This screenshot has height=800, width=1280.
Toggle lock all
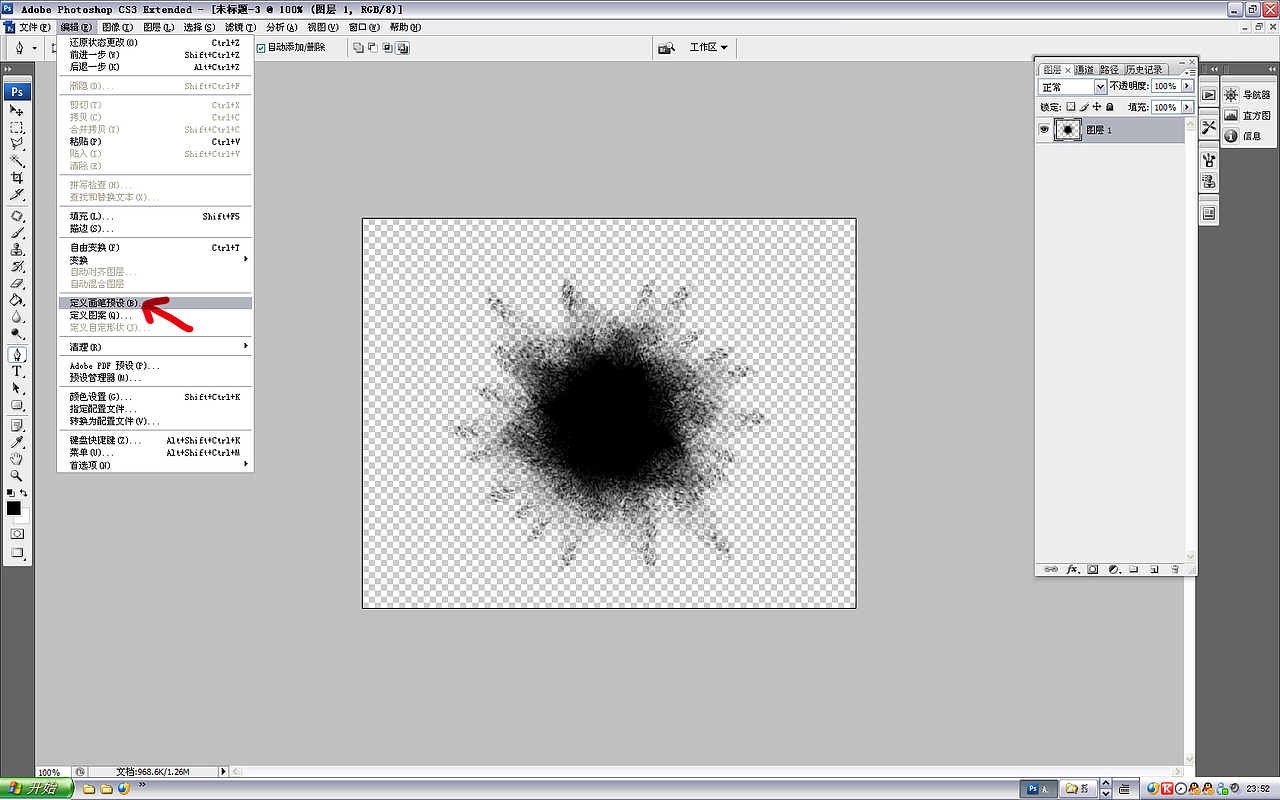coord(1110,107)
